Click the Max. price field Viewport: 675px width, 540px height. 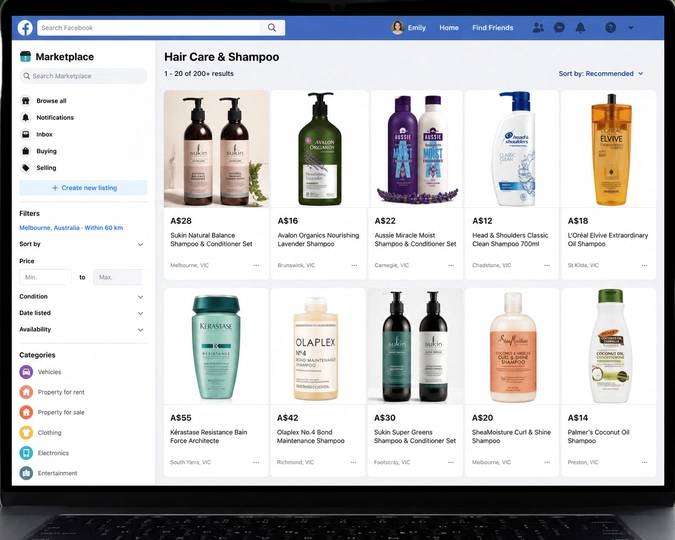(x=118, y=277)
